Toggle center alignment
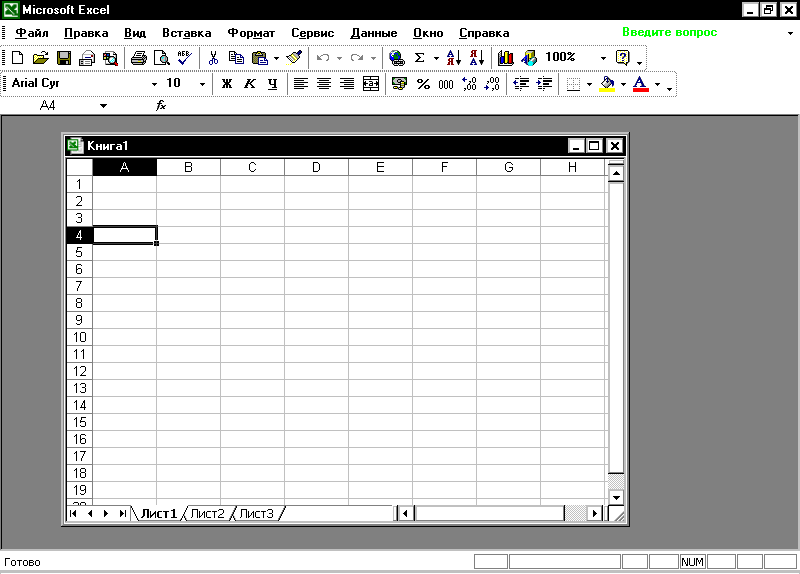This screenshot has width=800, height=574. [324, 84]
